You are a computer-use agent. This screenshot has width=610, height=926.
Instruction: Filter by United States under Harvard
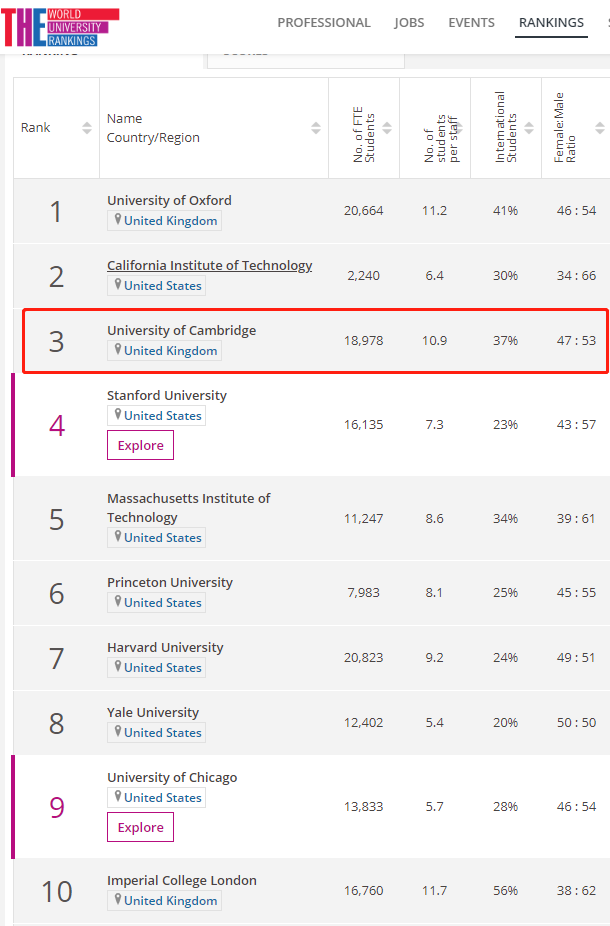pyautogui.click(x=156, y=667)
